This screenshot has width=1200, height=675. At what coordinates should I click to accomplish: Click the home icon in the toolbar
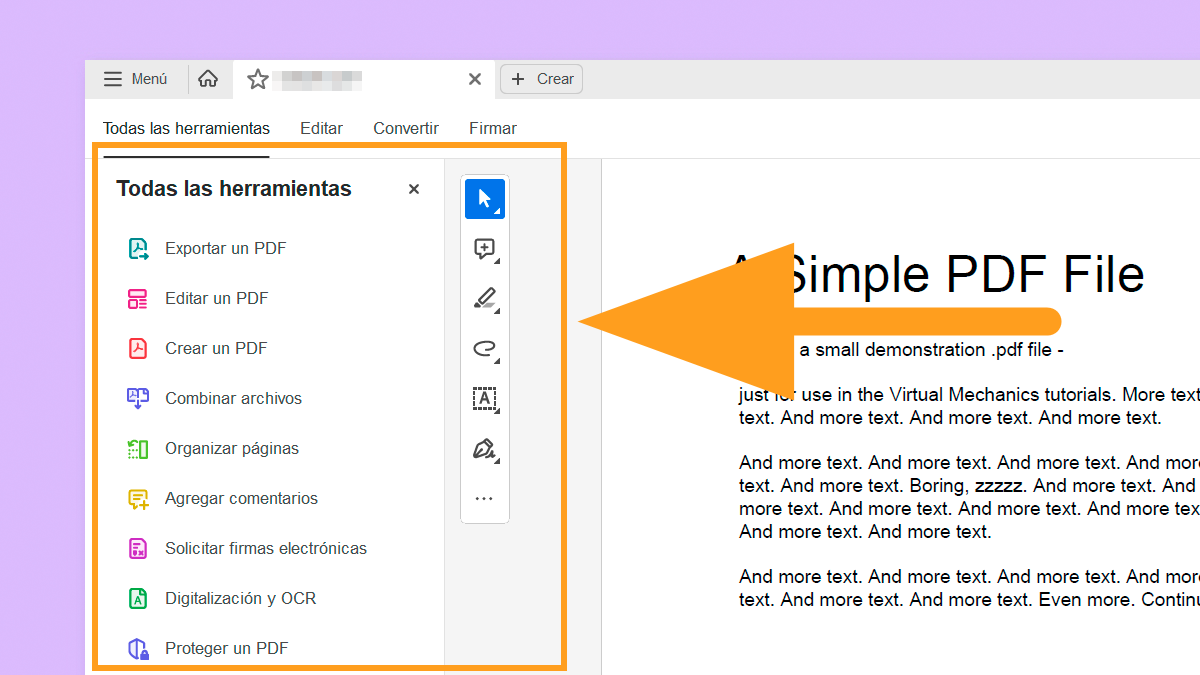[x=209, y=78]
